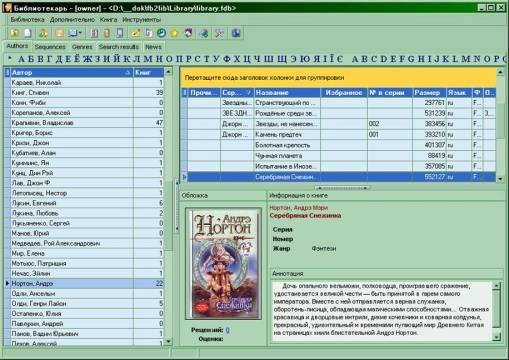Filter authors by Cyrillic letter К
509x360 pixels.
click(127, 59)
